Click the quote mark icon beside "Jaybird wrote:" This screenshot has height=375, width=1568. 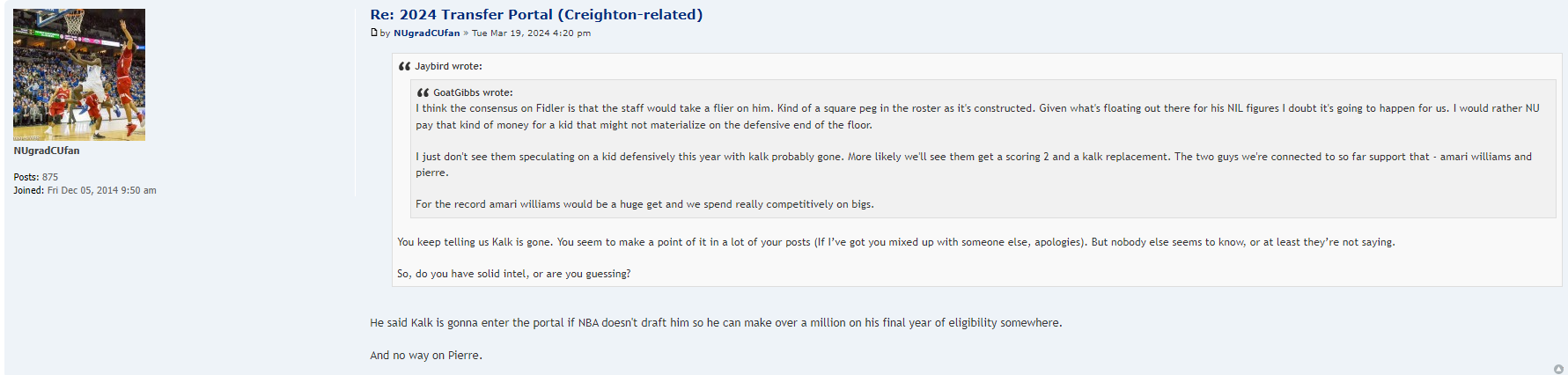click(x=405, y=66)
